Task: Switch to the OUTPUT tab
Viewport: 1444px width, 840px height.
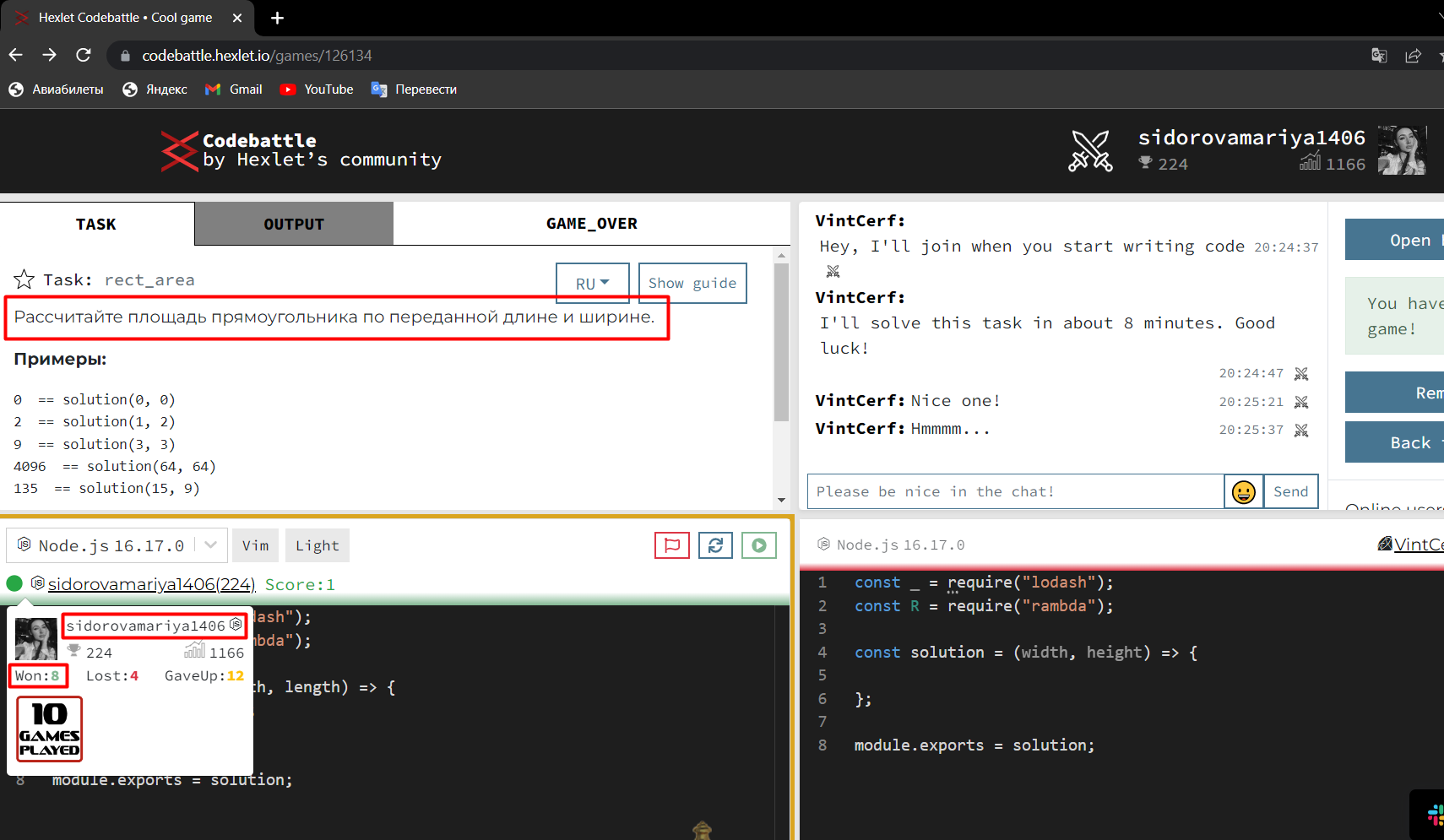Action: (x=293, y=223)
